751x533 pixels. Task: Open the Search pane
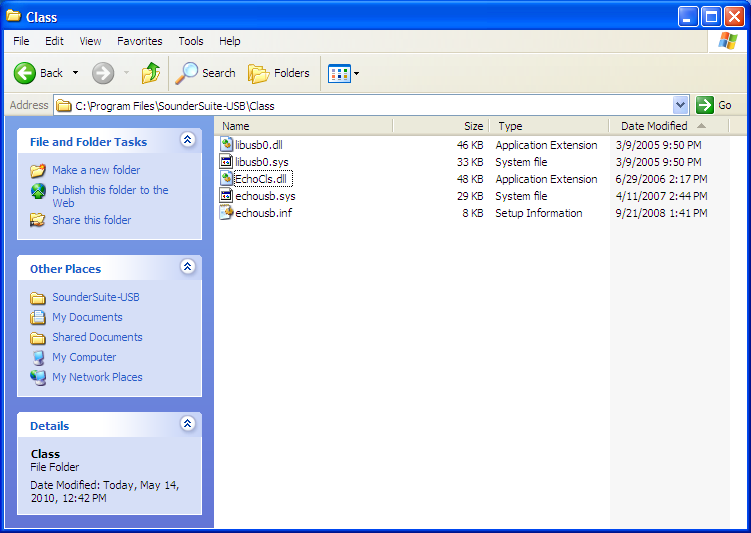(205, 73)
